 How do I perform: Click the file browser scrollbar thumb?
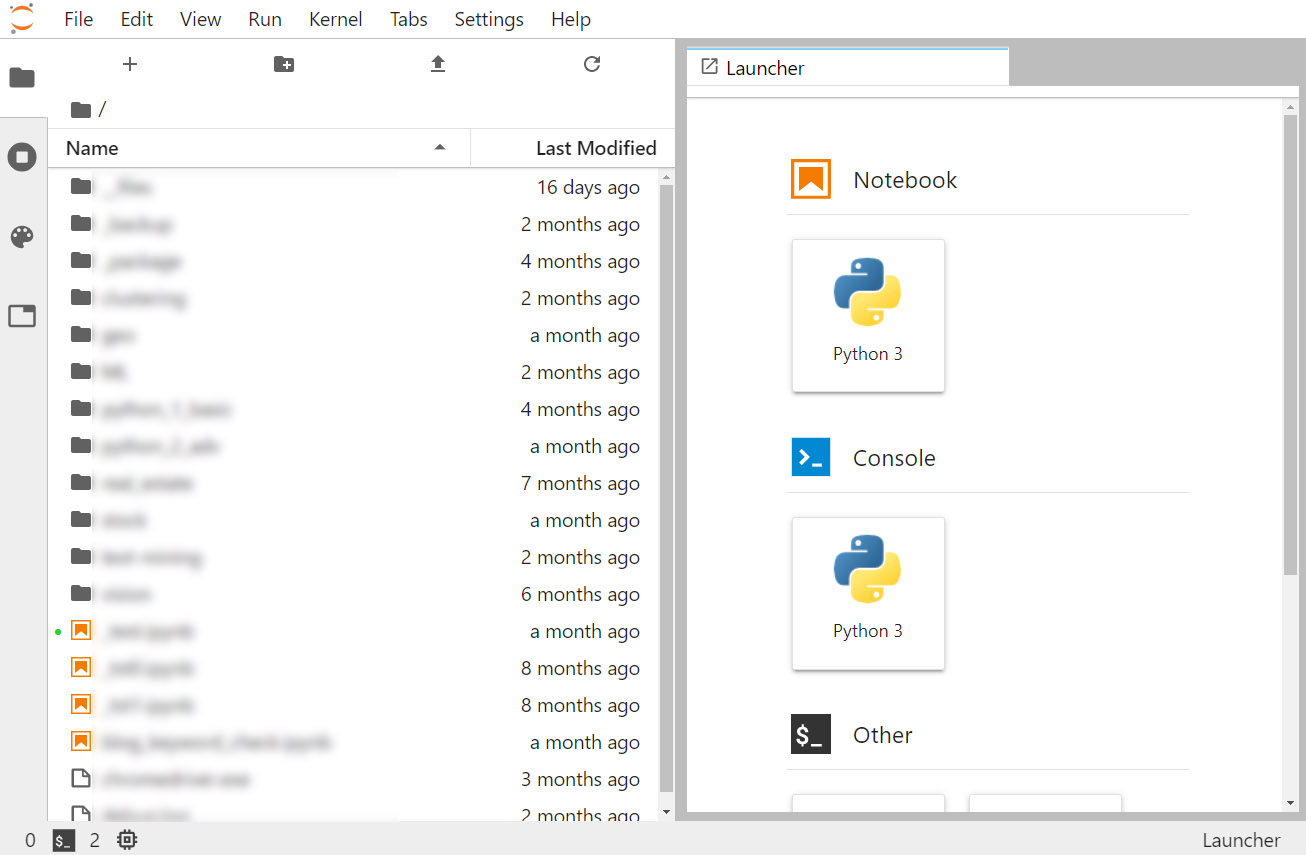coord(667,488)
